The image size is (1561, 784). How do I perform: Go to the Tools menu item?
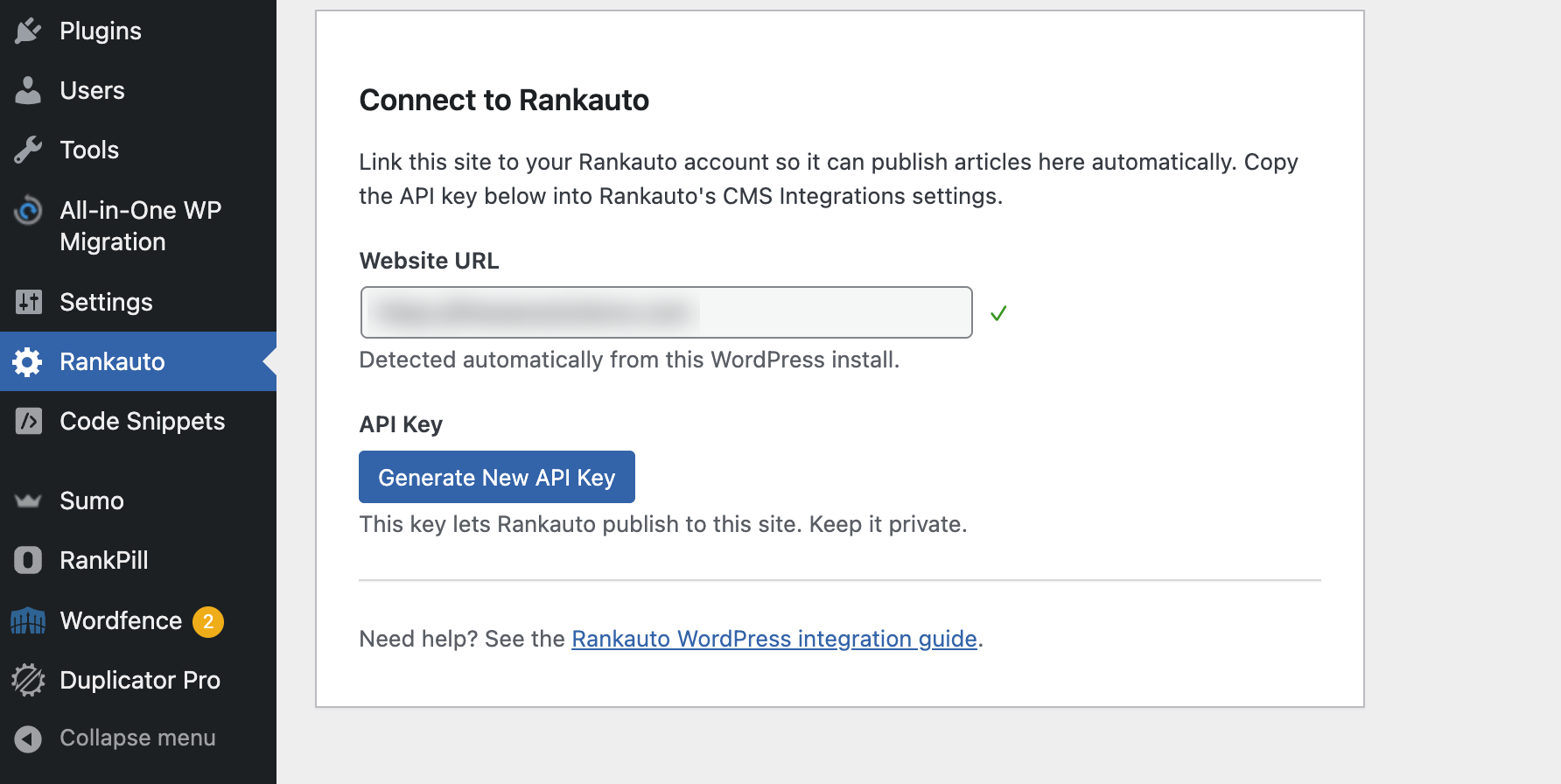138,150
